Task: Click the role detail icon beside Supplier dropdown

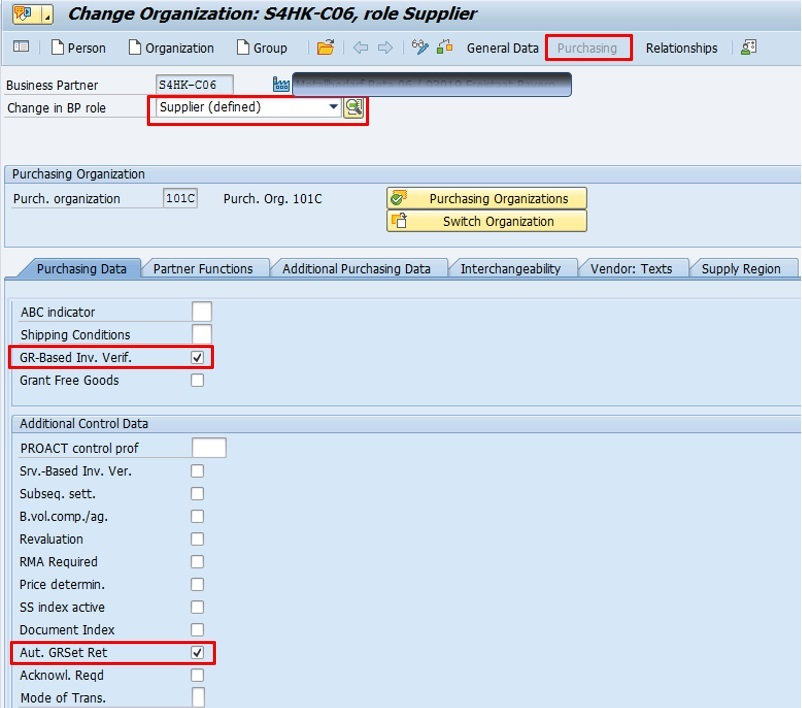Action: [354, 108]
